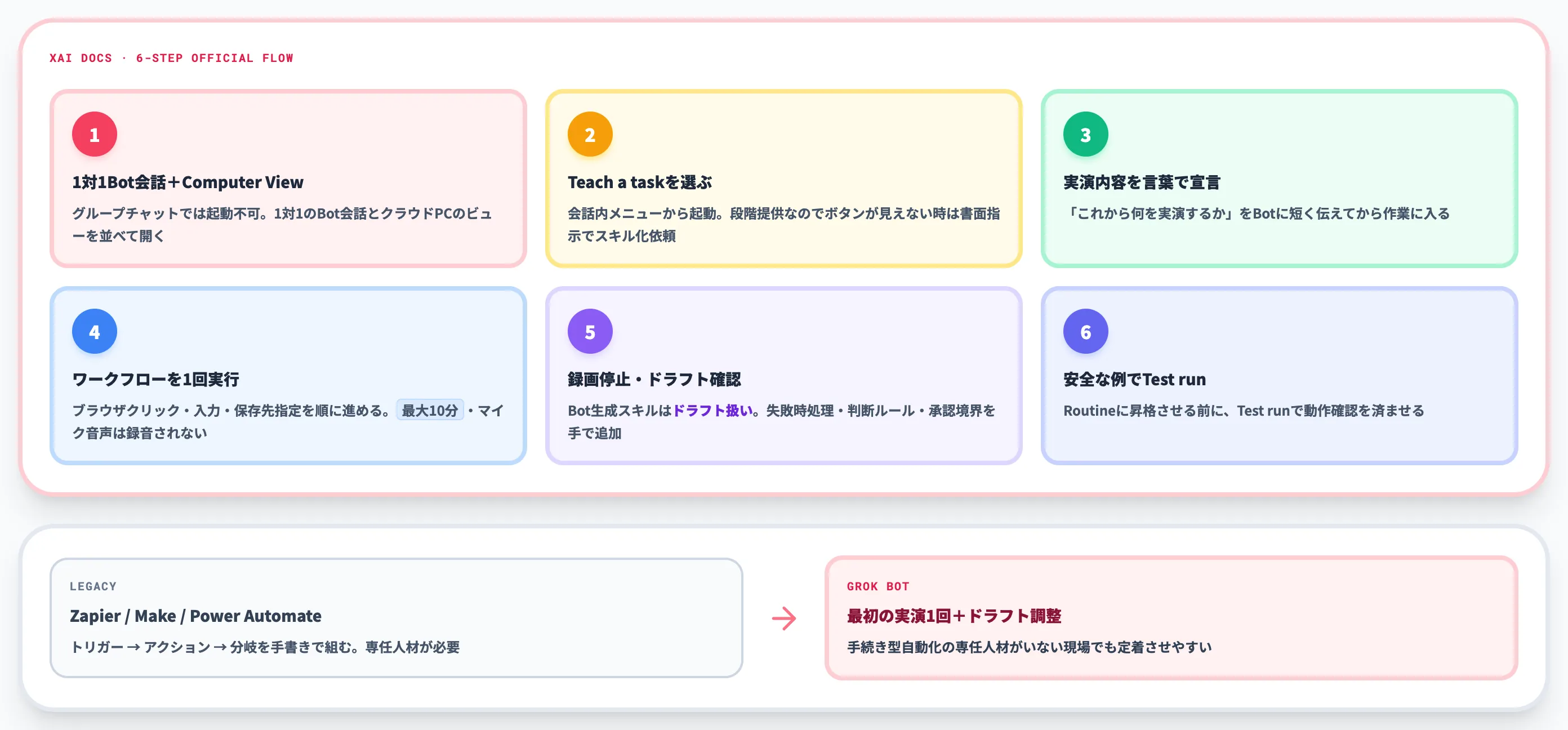This screenshot has height=730, width=1568.
Task: Click the red step 1 number badge
Action: click(95, 134)
